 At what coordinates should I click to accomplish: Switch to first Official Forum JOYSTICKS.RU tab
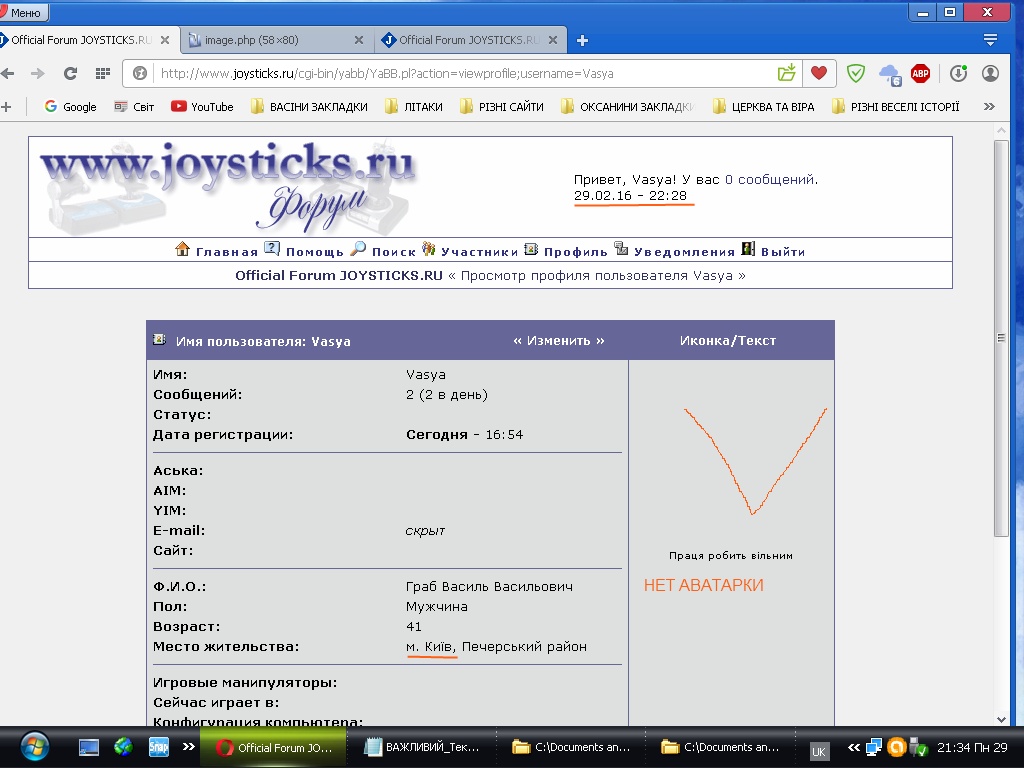point(82,40)
